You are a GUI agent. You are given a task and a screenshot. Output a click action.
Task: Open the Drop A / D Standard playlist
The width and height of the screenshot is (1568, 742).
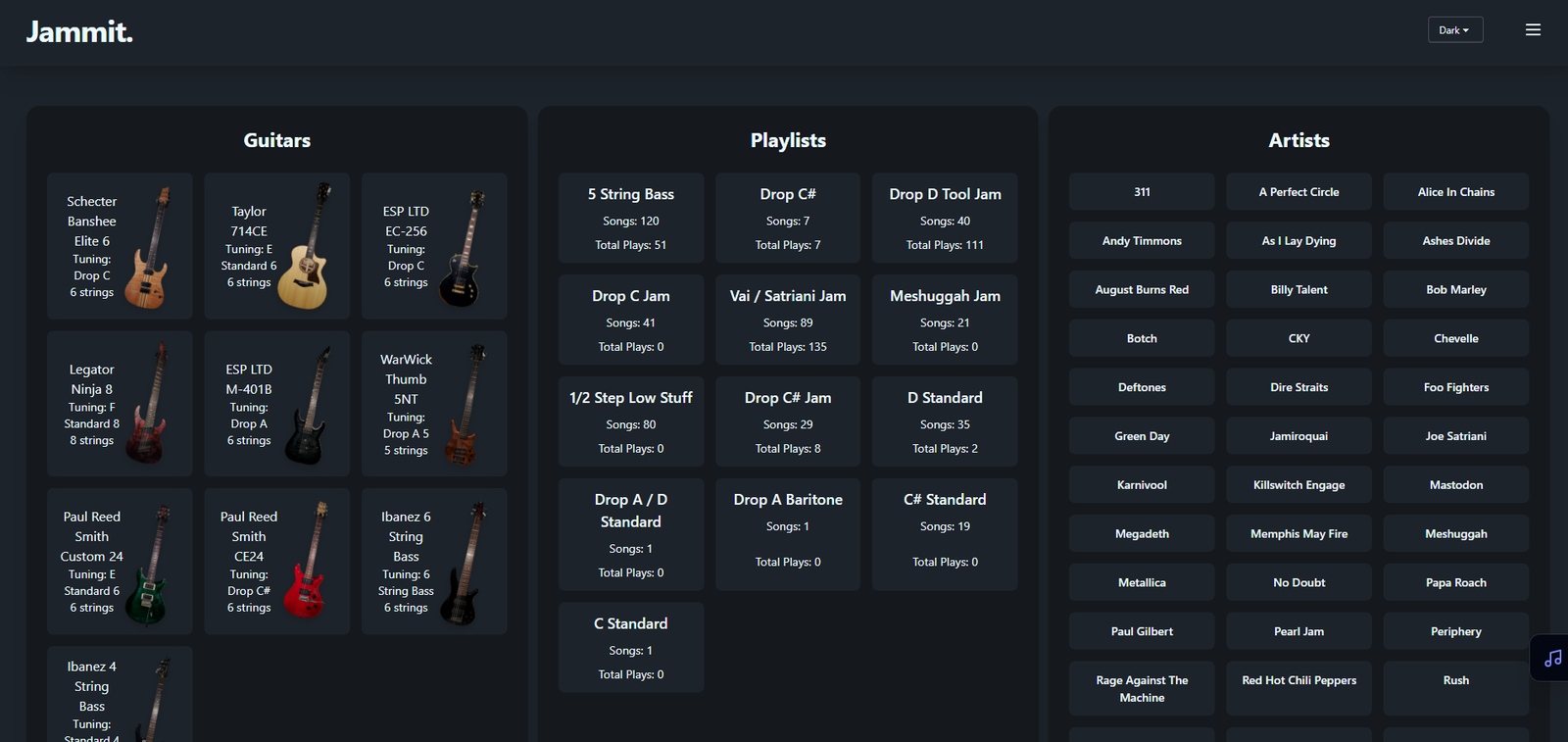click(x=631, y=534)
